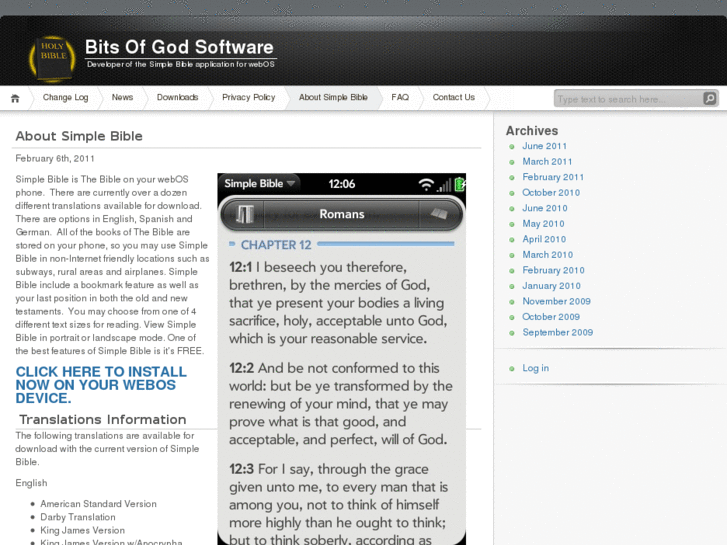The image size is (727, 545).
Task: Open the Privacy Policy page
Action: [x=249, y=97]
